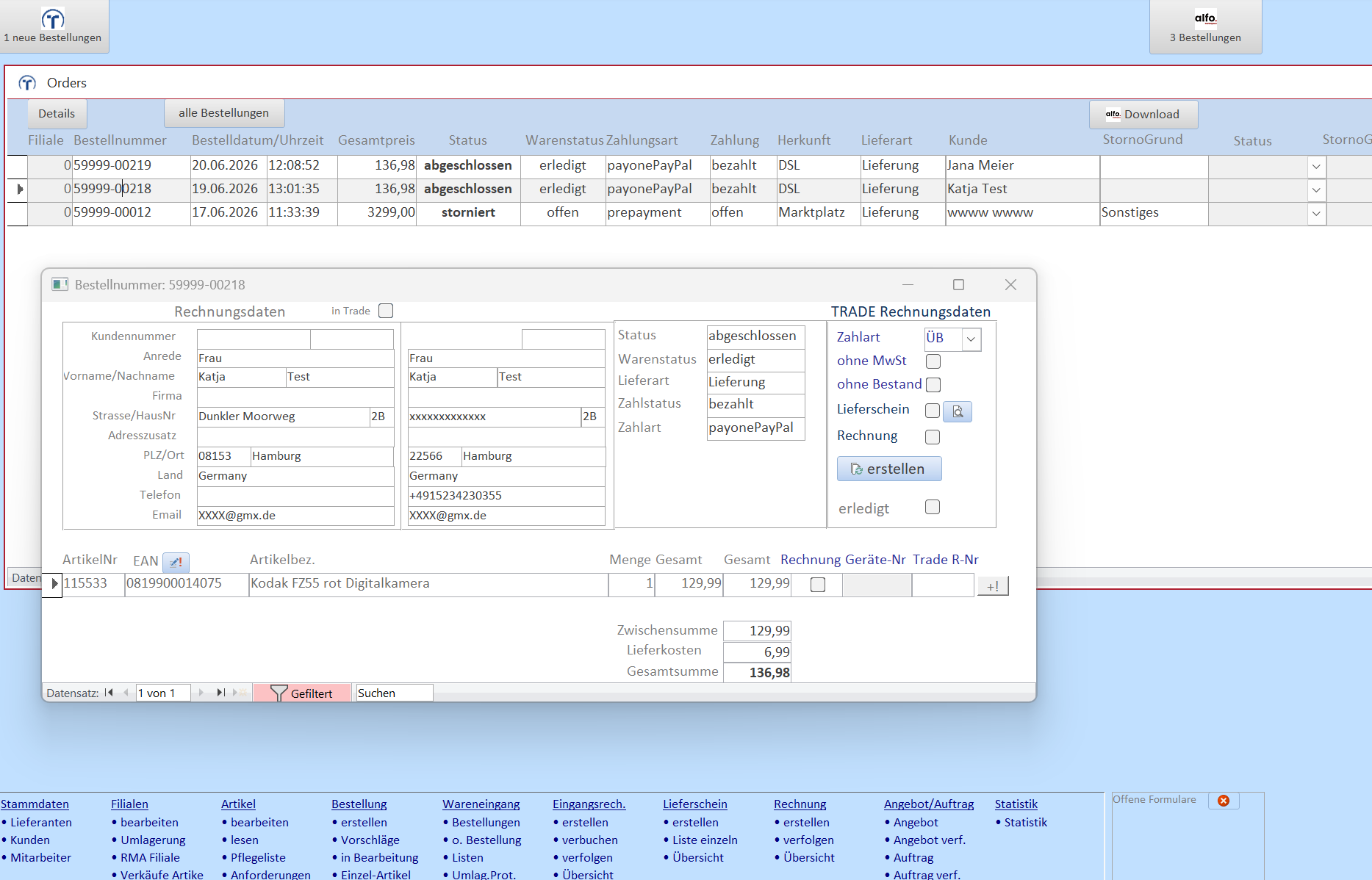
Task: Open the Zahlart ÜB dropdown
Action: click(971, 339)
